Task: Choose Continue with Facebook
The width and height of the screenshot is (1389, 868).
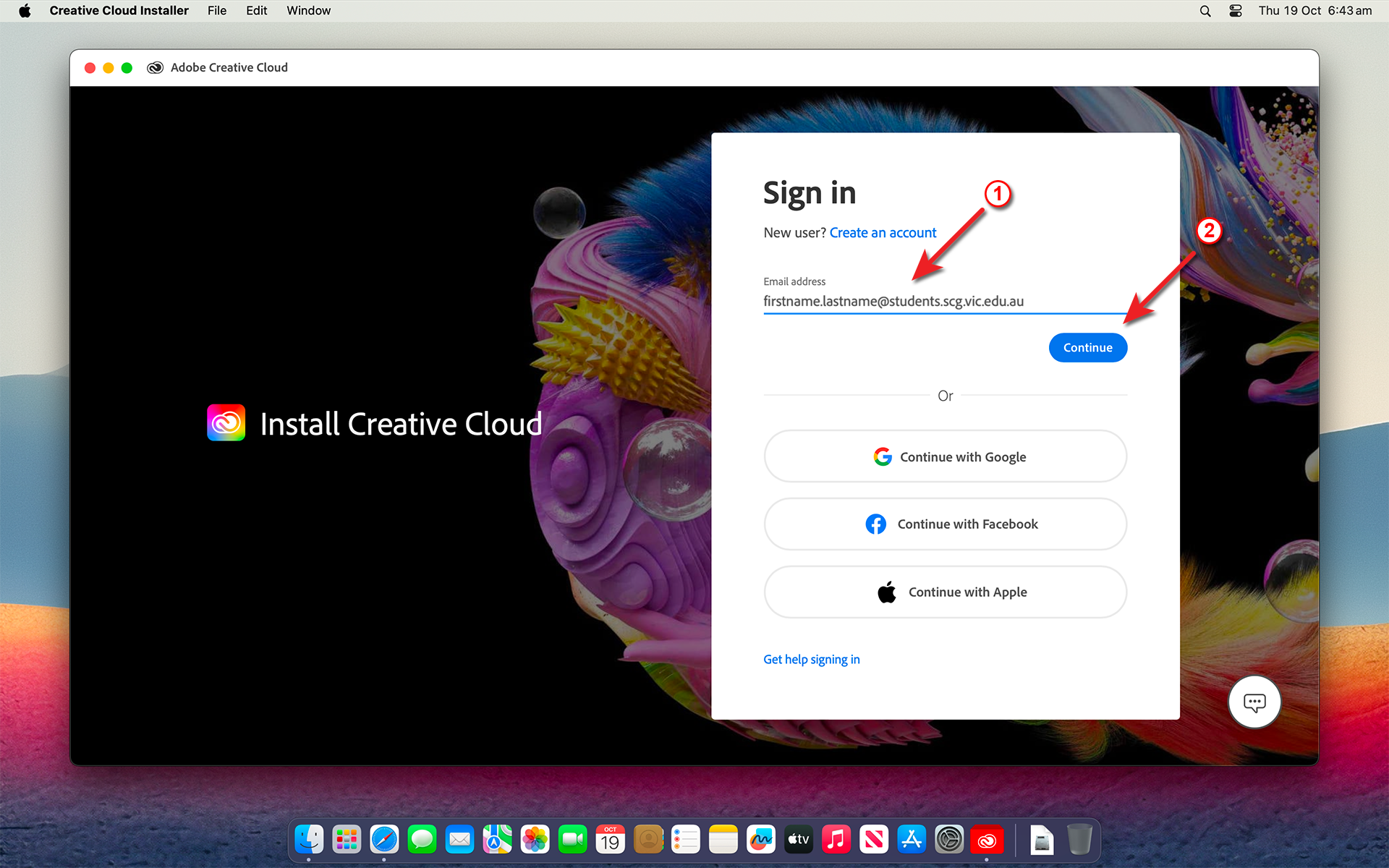Action: [946, 524]
